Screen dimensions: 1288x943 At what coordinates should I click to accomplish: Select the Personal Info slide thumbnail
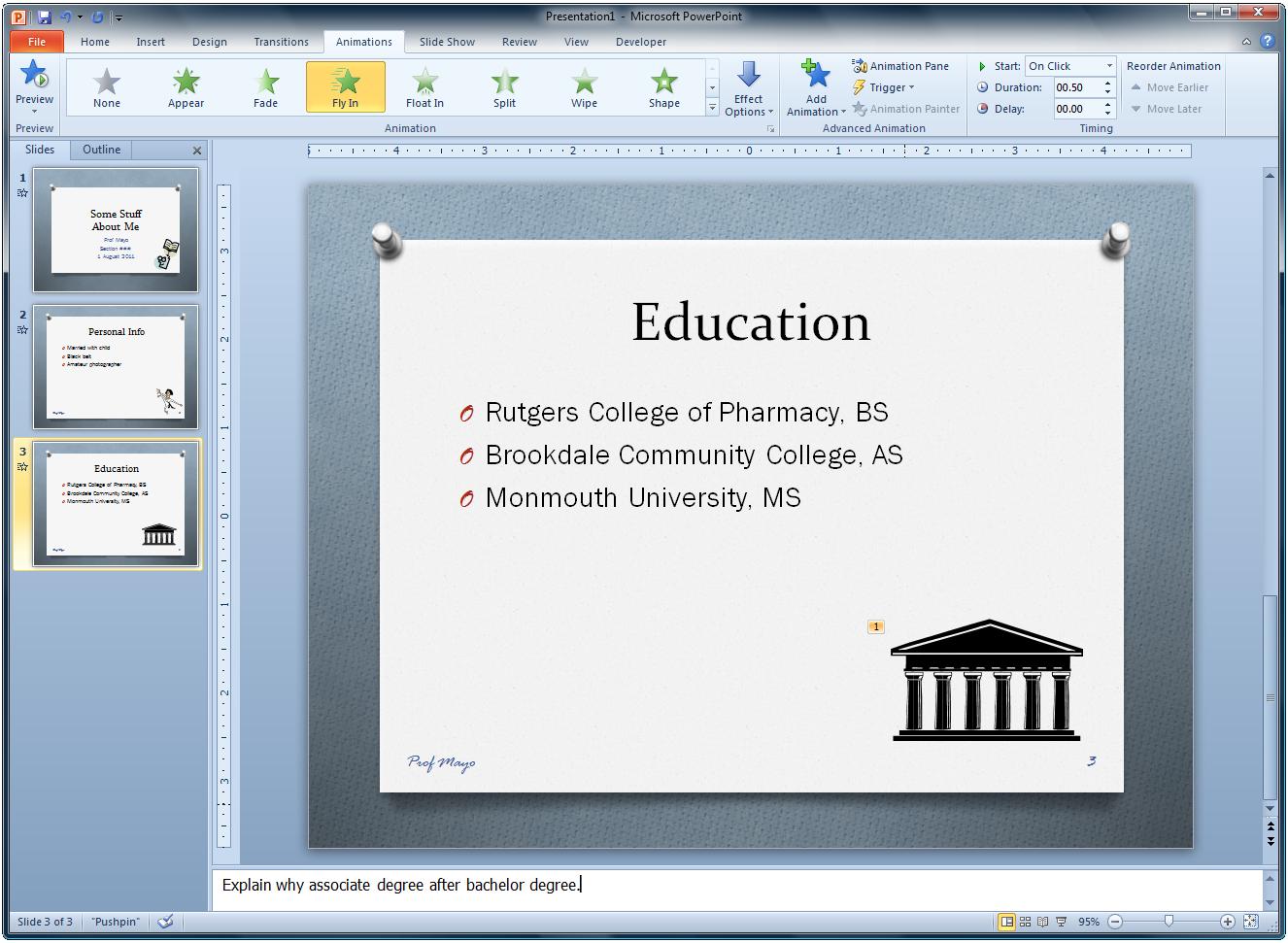pos(116,368)
